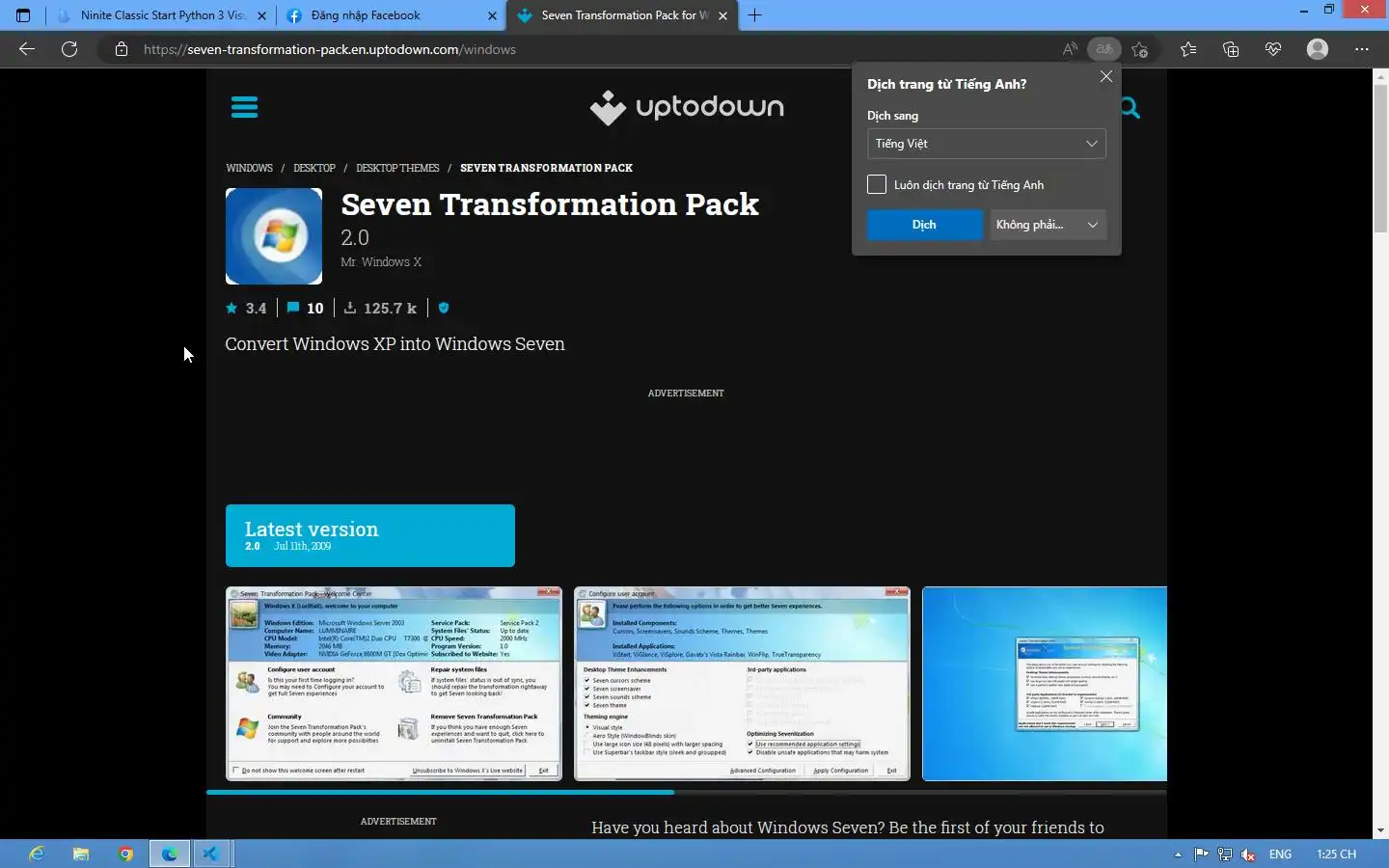1389x868 pixels.
Task: Refresh the page
Action: (x=69, y=49)
